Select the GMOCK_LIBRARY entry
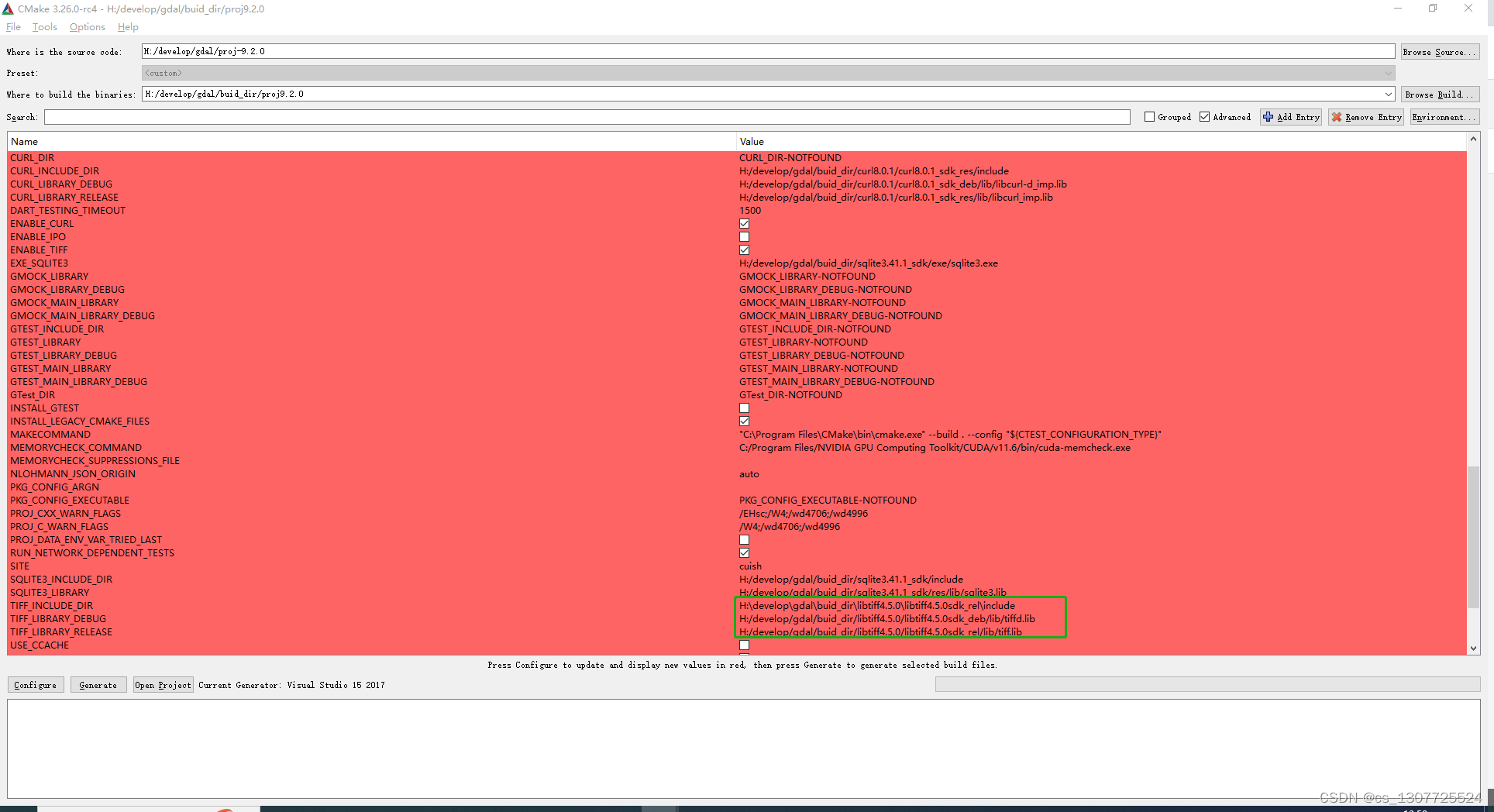Viewport: 1494px width, 812px height. [49, 277]
